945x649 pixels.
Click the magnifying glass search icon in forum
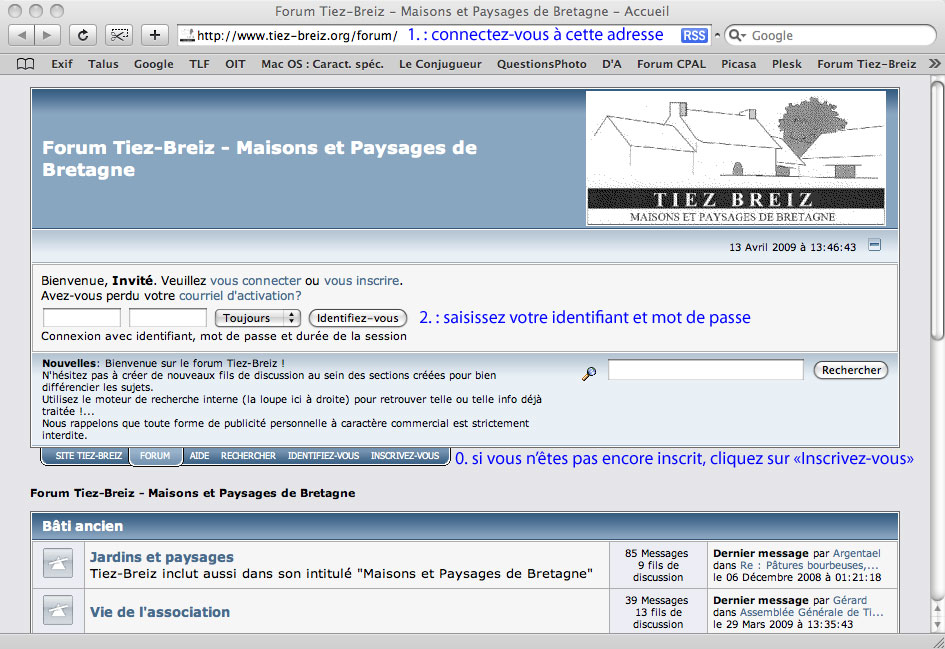(589, 373)
